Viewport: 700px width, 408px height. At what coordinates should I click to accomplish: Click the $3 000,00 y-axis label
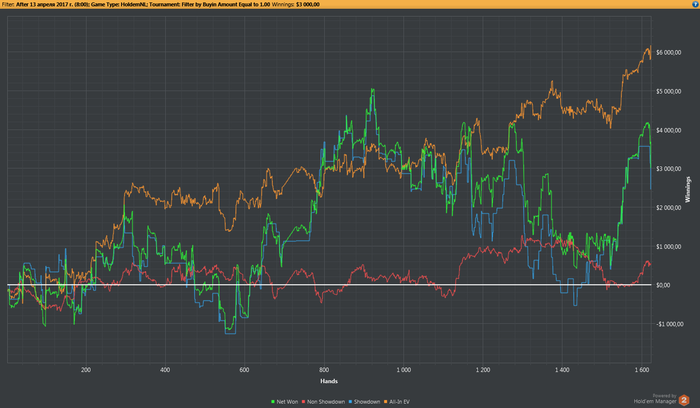[669, 169]
